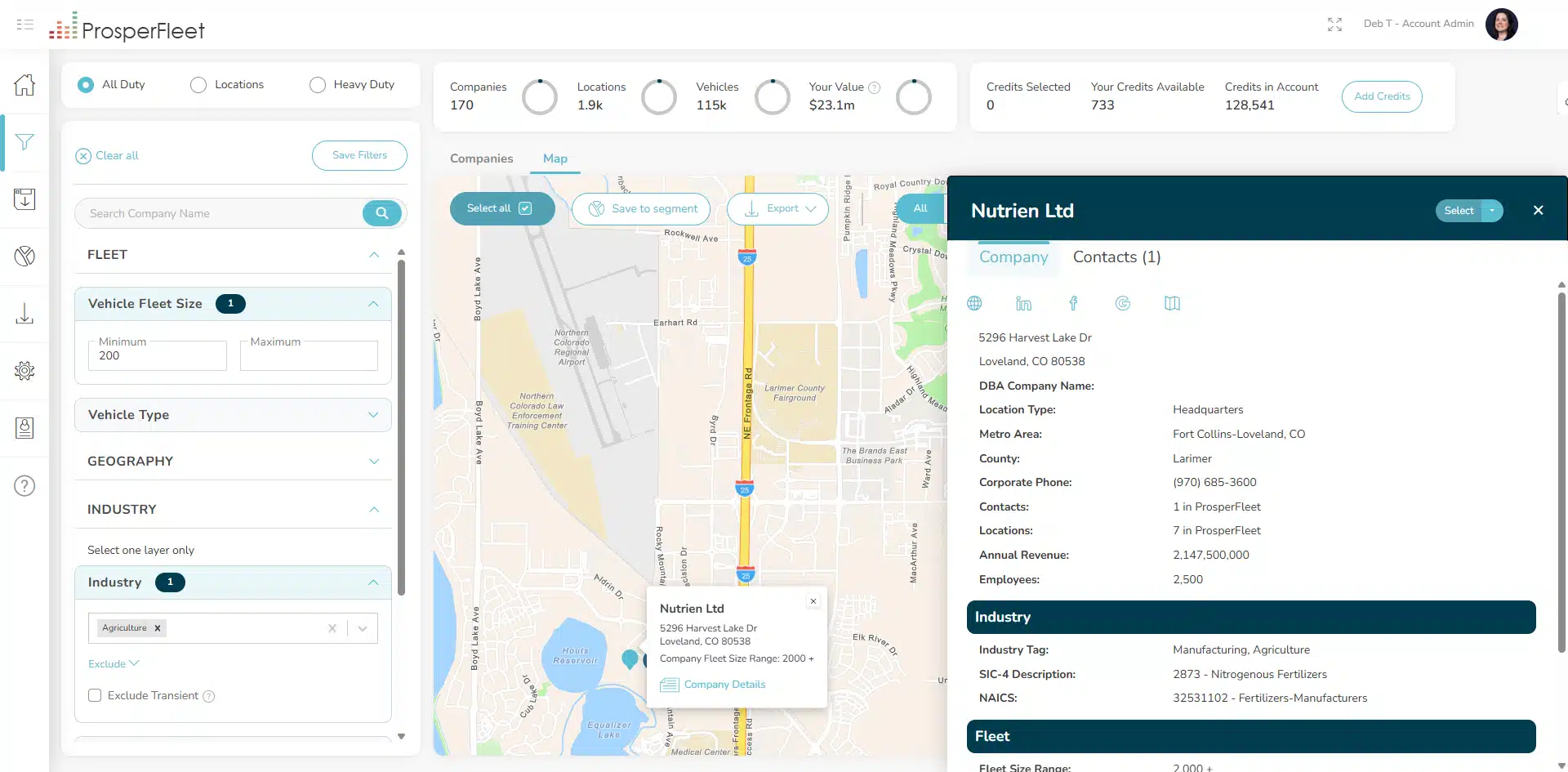Open the Company Details link in popup
1568x772 pixels.
713,685
